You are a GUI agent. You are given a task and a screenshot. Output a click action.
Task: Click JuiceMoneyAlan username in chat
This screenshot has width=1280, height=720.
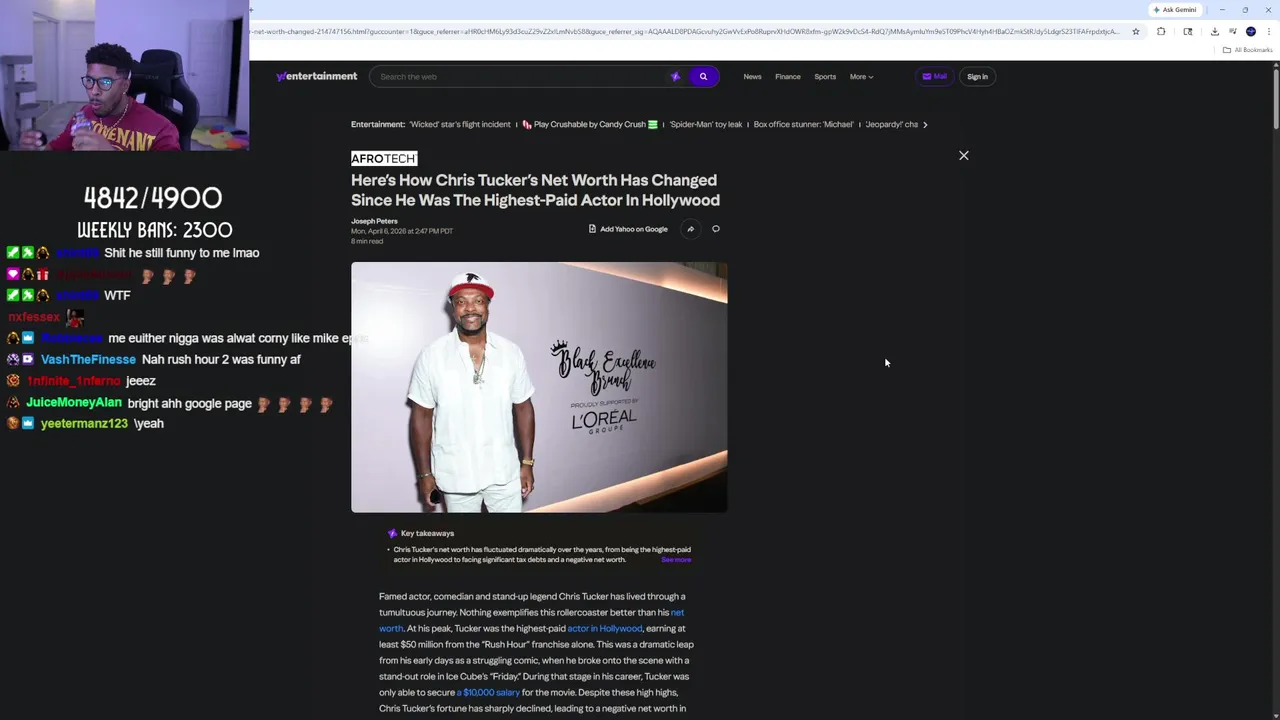[x=74, y=402]
